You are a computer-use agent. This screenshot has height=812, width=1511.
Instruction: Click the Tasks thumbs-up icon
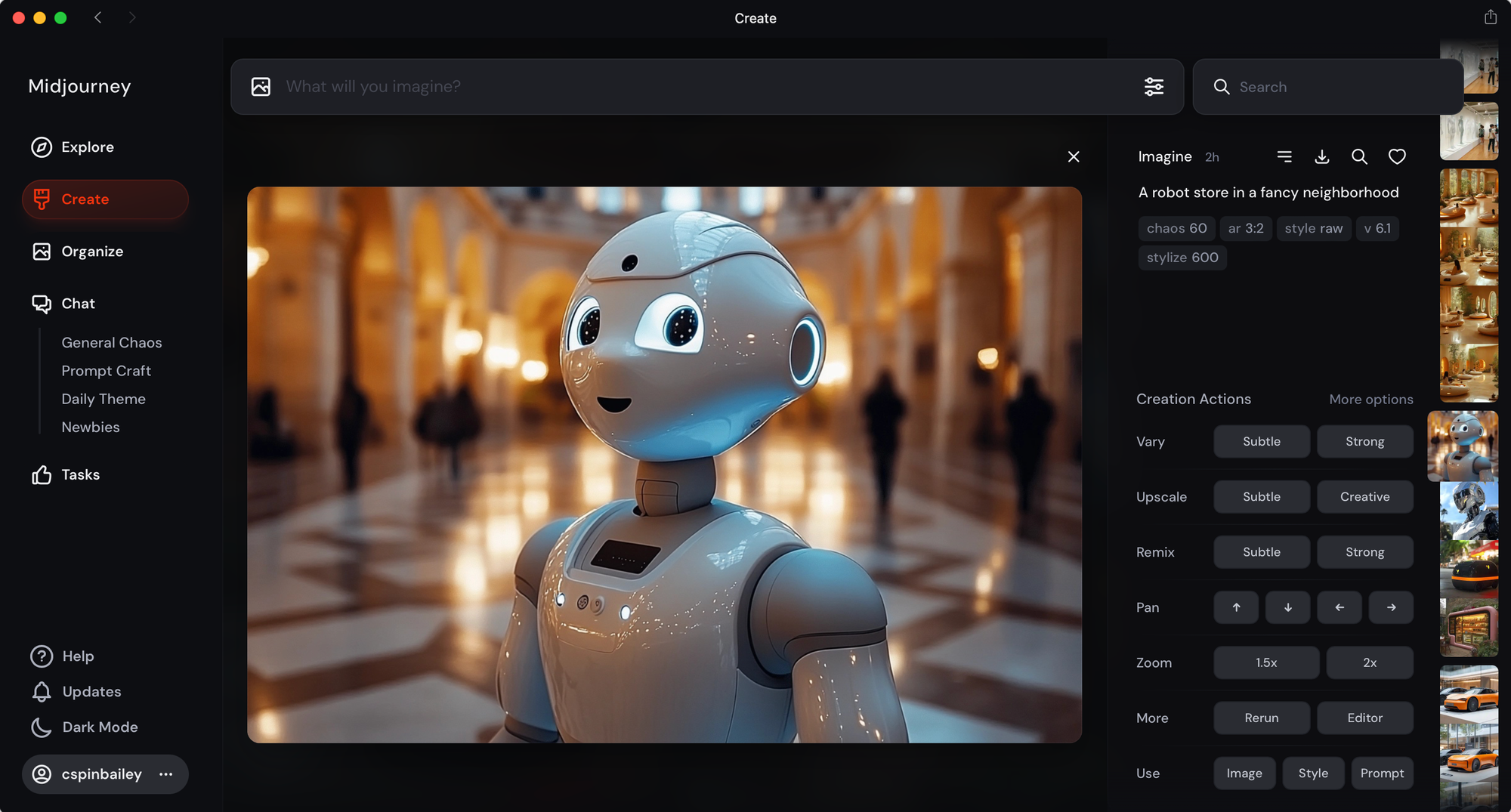click(42, 474)
